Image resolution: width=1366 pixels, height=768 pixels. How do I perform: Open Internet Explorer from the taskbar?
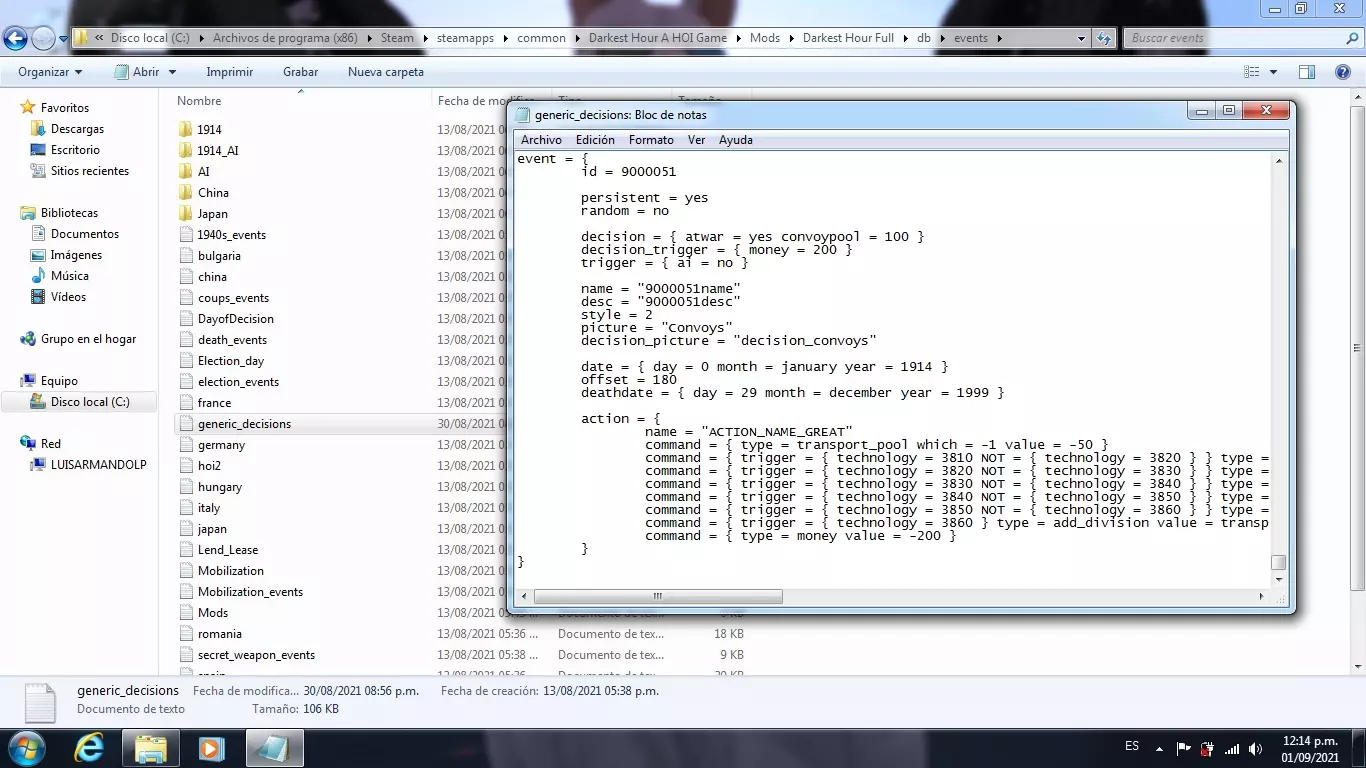[90, 747]
